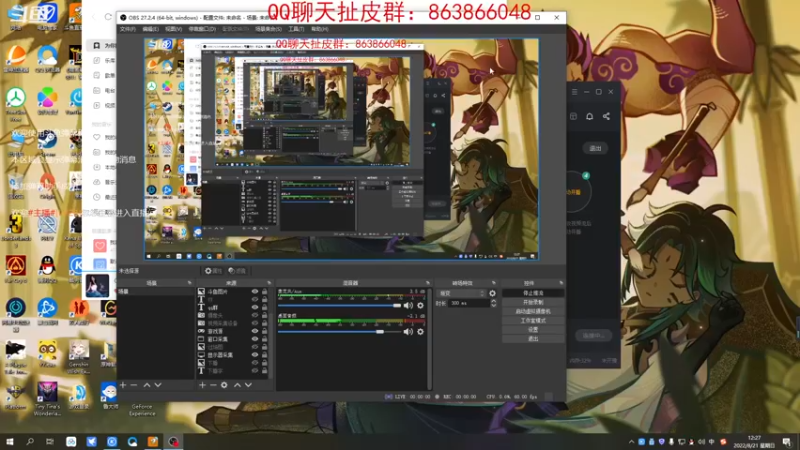Click the 停止推流 button
Screen dimensions: 800x450
pos(533,293)
